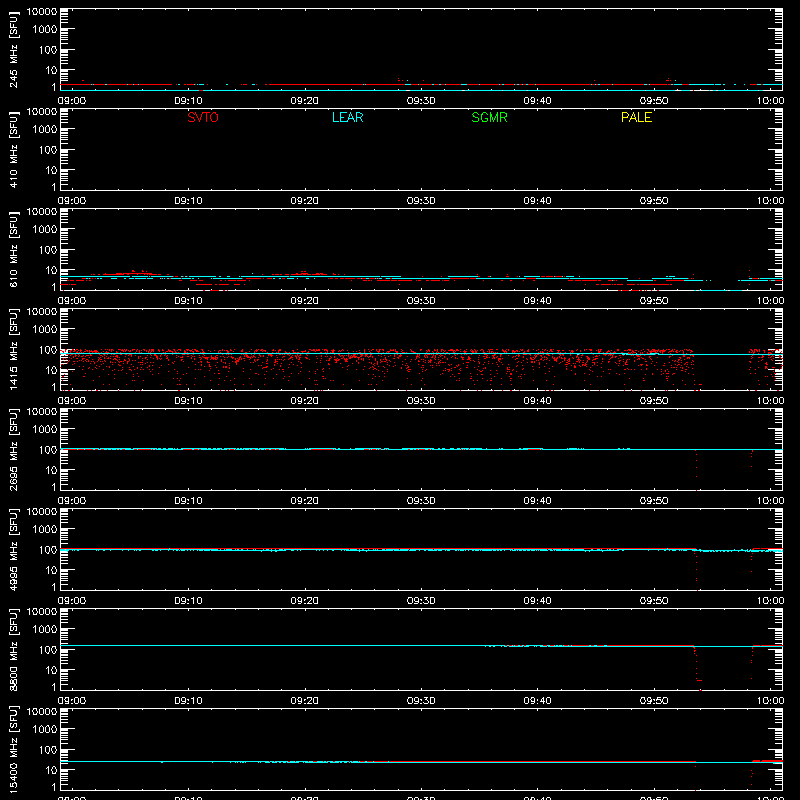Click the 15400 MHz [SFU] axis title
Viewport: 800px width, 800px height.
(13, 750)
